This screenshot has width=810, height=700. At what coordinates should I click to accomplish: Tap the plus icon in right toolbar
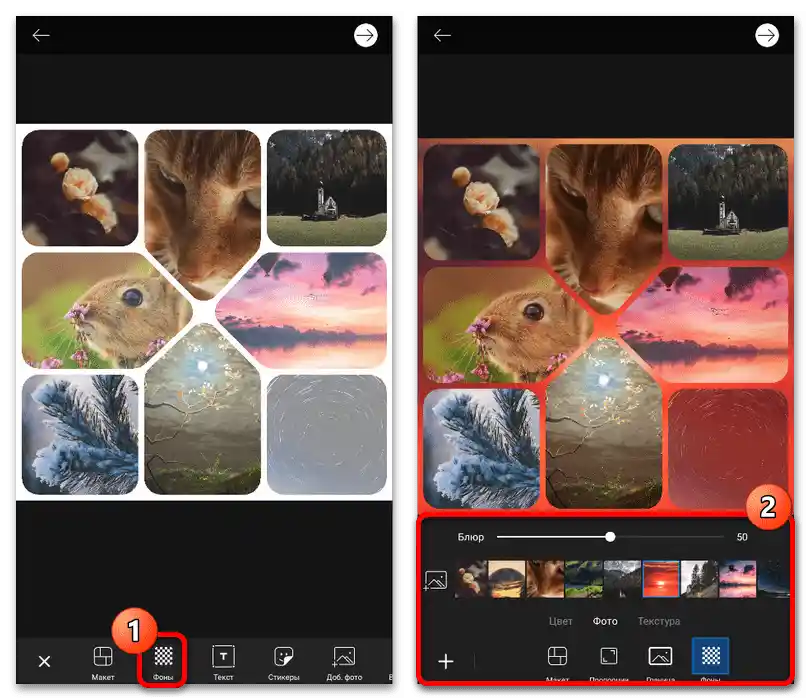click(x=446, y=661)
